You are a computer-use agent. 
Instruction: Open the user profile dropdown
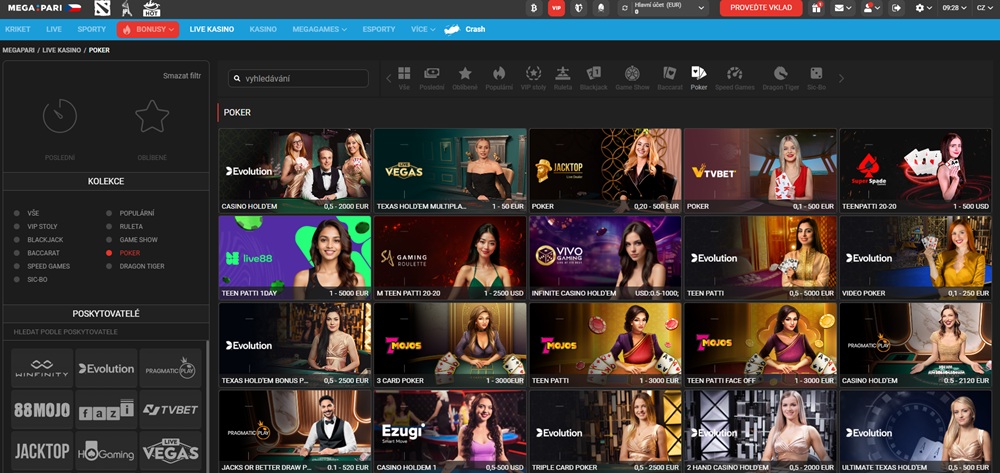click(871, 8)
